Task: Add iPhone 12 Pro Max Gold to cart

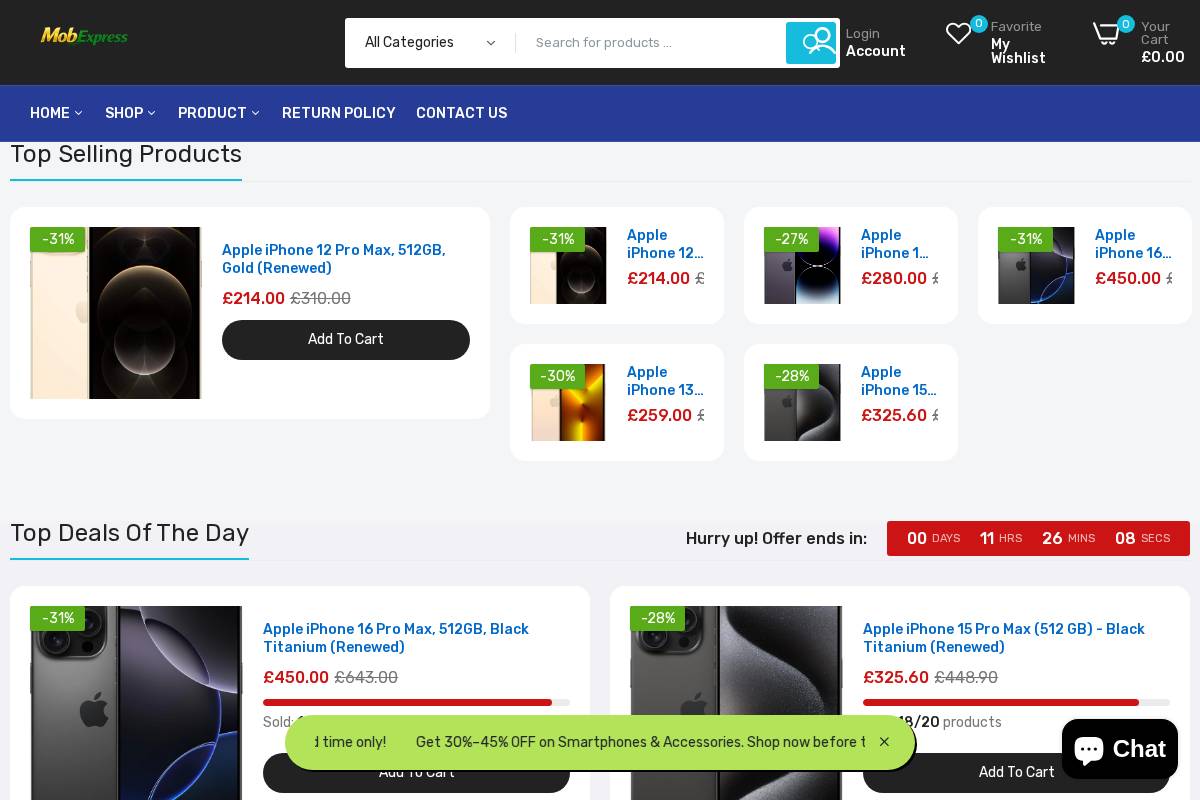Action: [x=346, y=340]
